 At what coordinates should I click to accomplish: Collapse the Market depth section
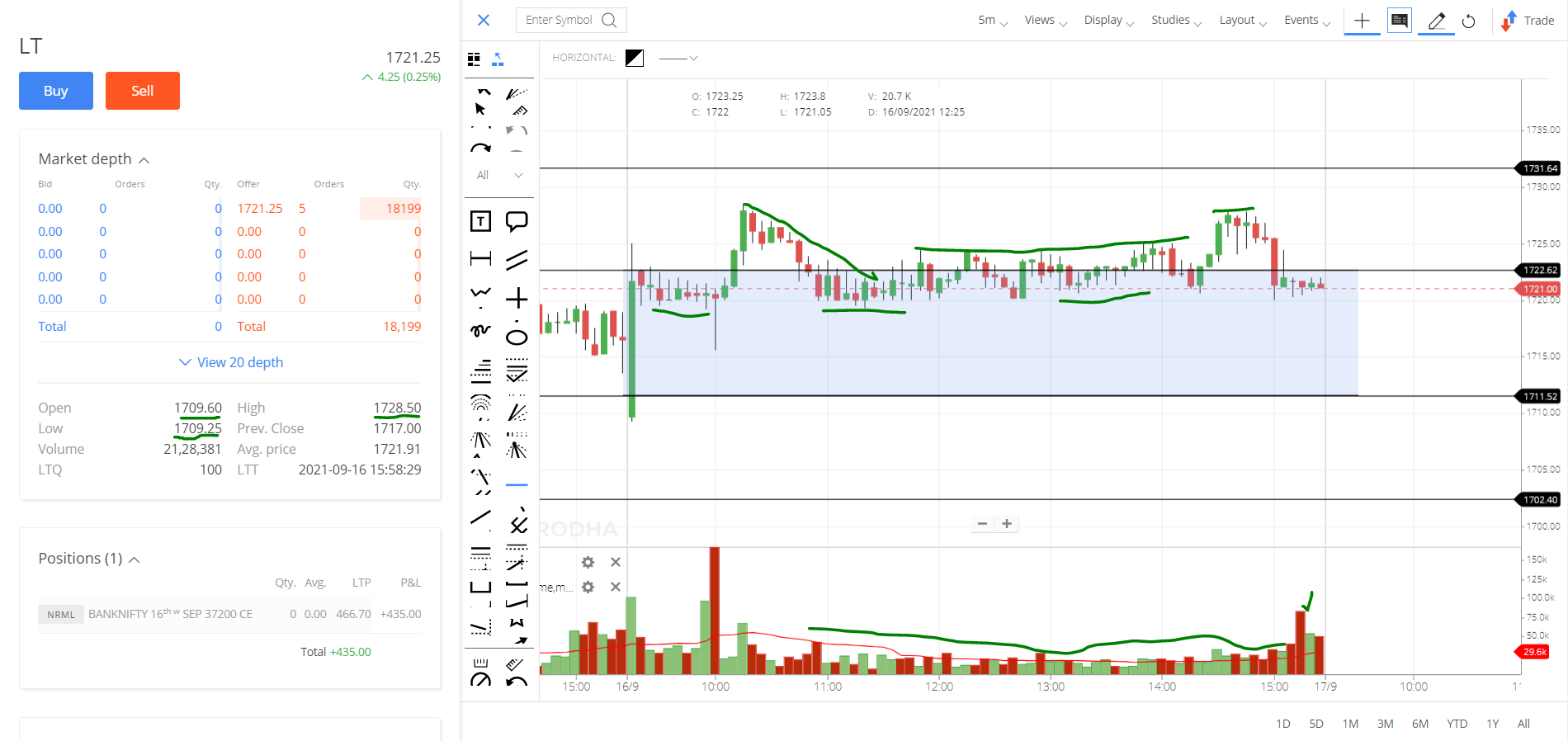(144, 159)
